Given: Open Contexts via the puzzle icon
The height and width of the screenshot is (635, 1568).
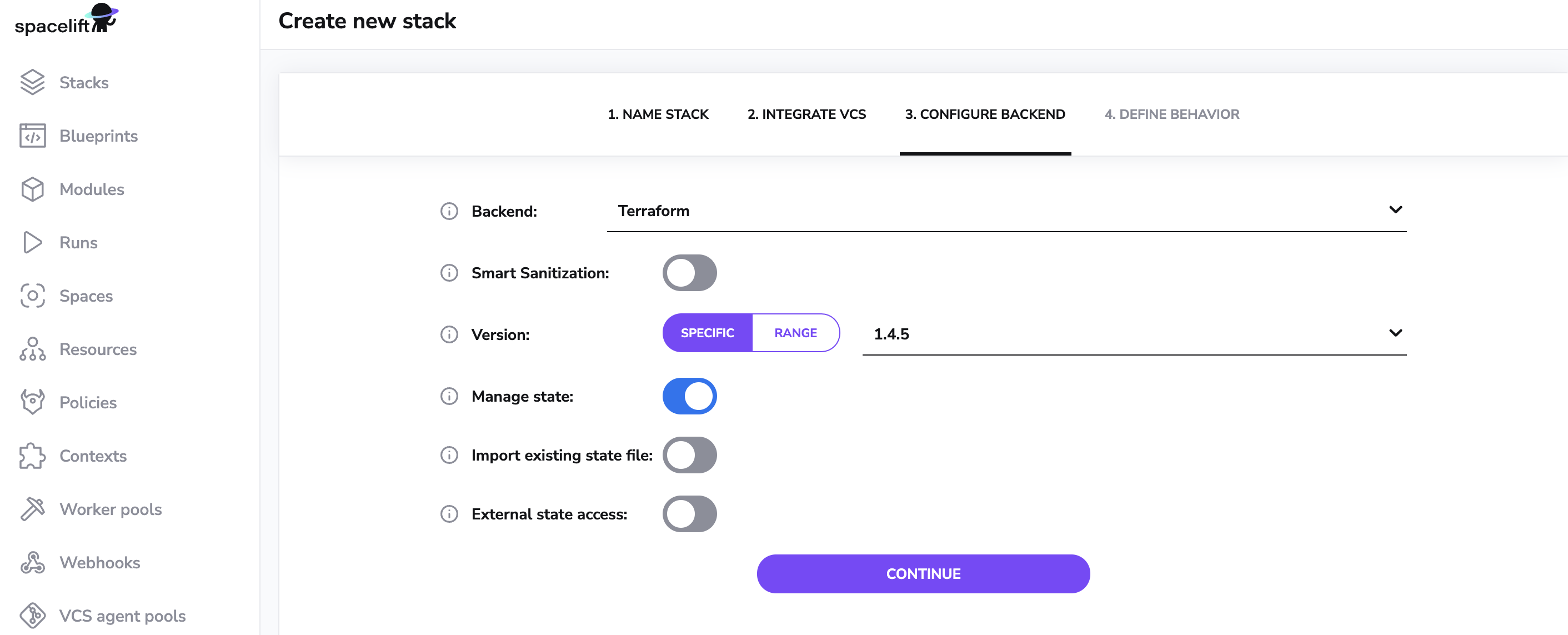Looking at the screenshot, I should (32, 456).
